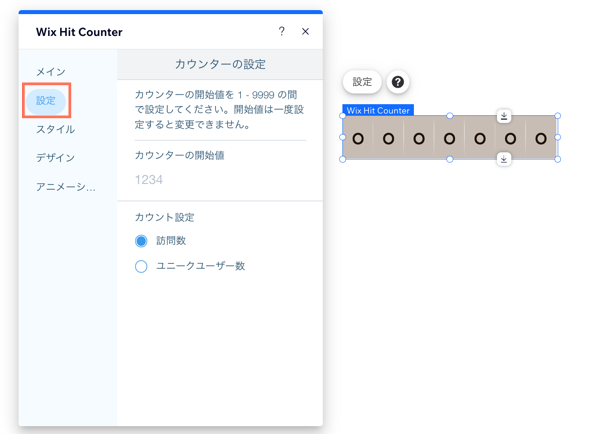The image size is (600, 434).
Task: Click the bottom-right corner resize handle
Action: point(558,159)
